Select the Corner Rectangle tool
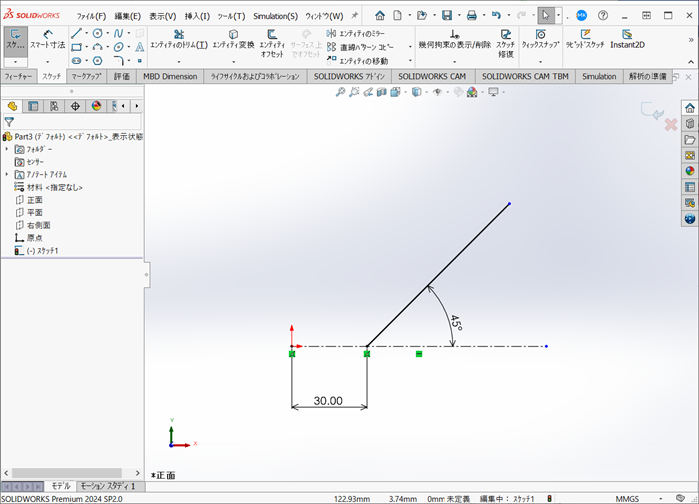699x504 pixels. pyautogui.click(x=76, y=47)
